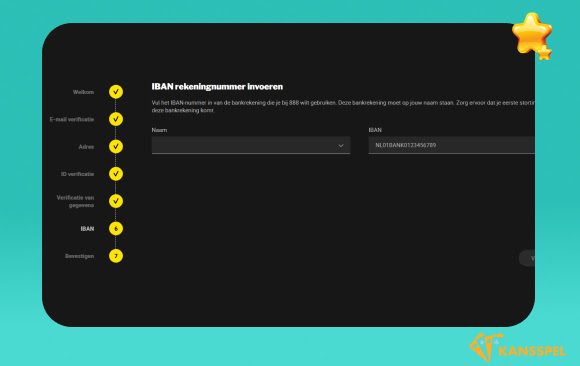Image resolution: width=580 pixels, height=366 pixels.
Task: Click the ID verificatie step label
Action: (x=77, y=174)
